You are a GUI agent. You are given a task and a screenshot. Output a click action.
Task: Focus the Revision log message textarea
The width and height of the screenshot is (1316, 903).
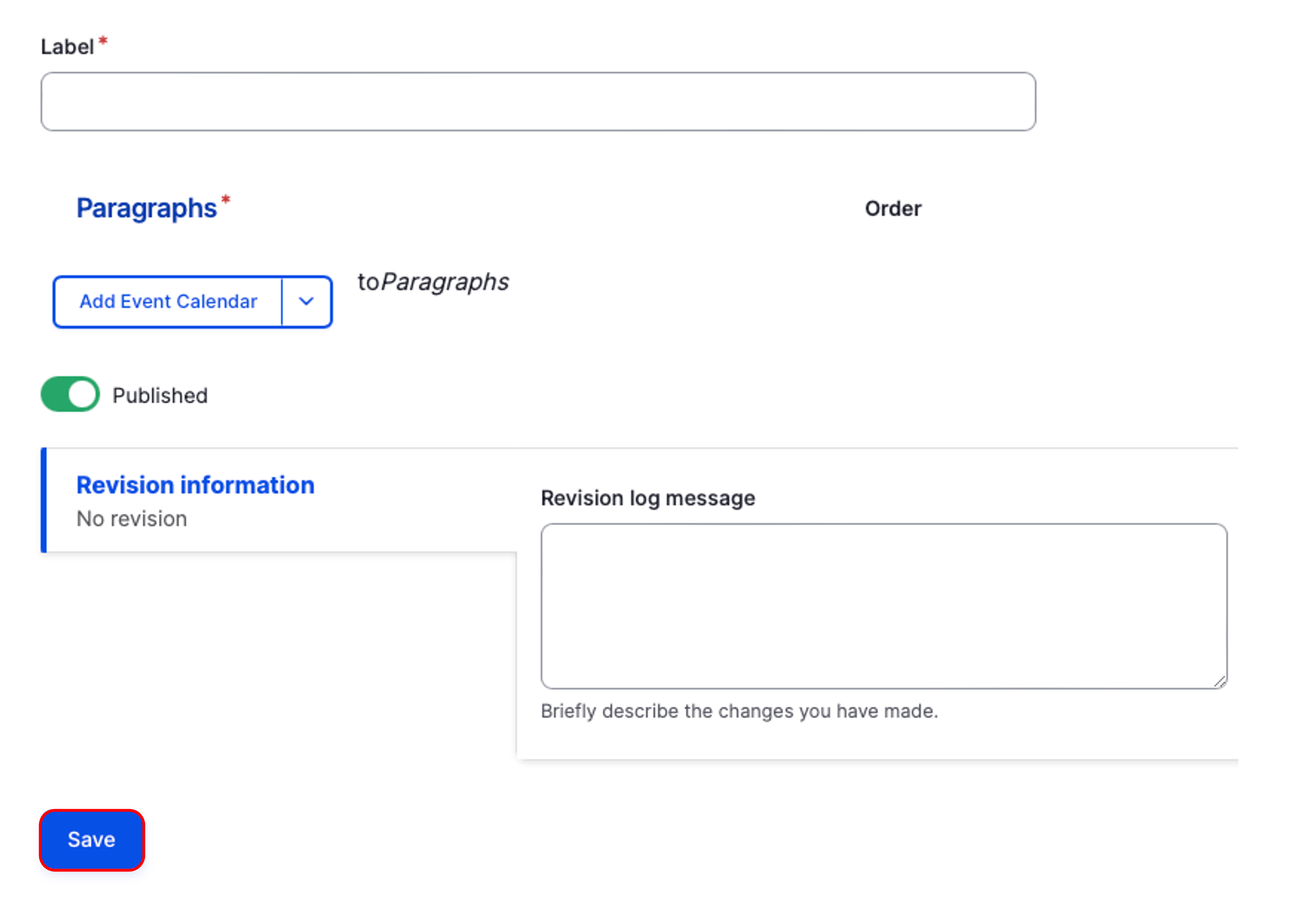point(883,606)
